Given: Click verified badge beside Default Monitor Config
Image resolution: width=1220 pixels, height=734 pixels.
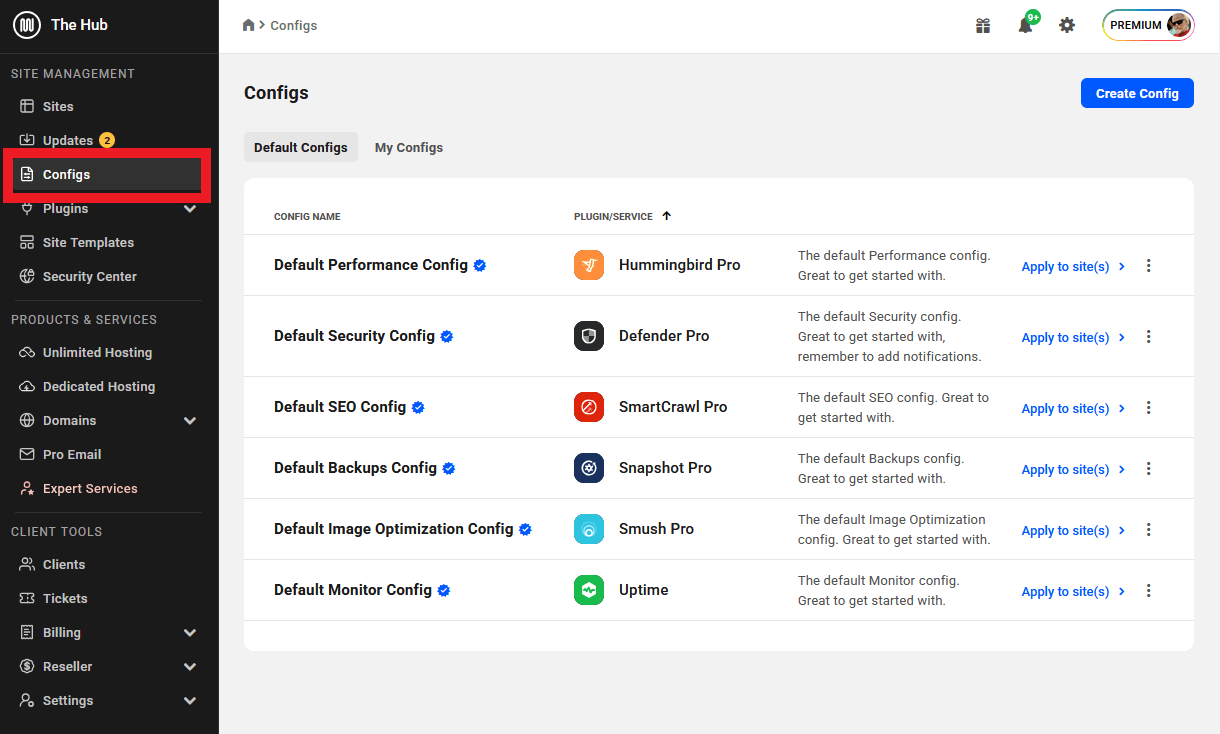Looking at the screenshot, I should click(444, 591).
